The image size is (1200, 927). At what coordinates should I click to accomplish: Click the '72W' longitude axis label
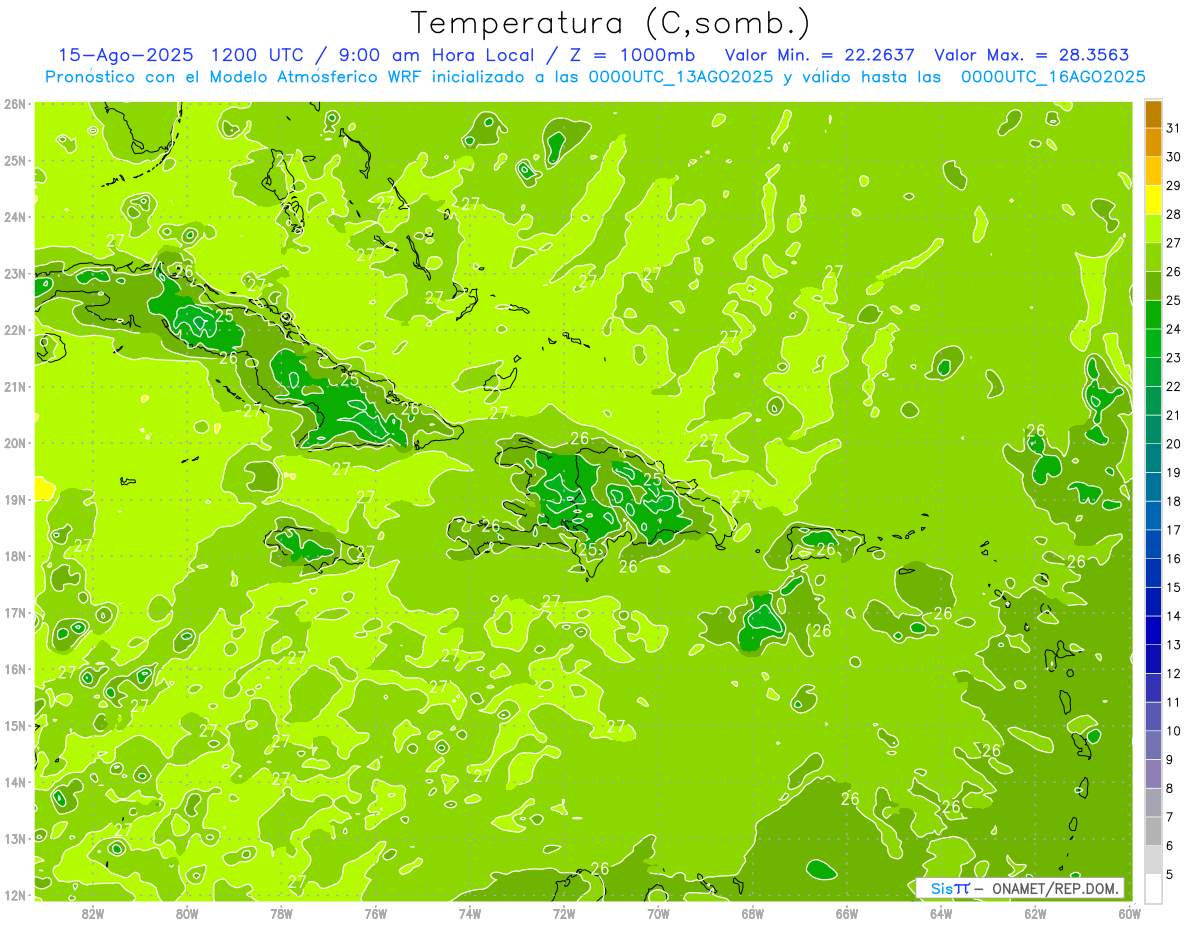click(x=564, y=913)
